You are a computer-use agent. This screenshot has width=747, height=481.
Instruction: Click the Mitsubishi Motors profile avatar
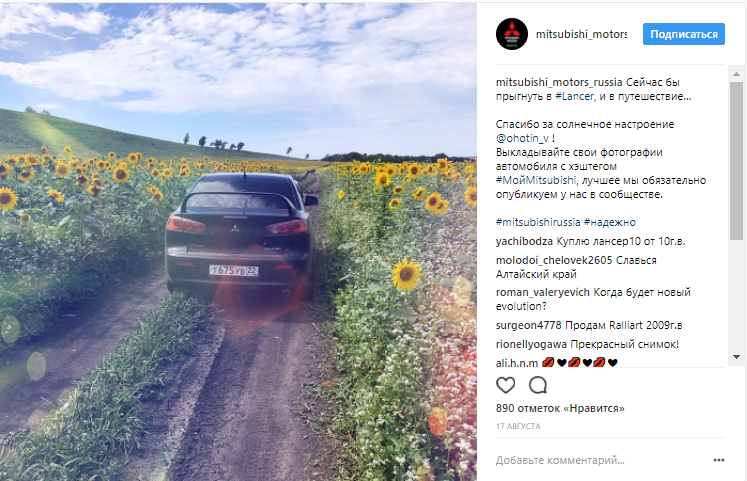[512, 34]
